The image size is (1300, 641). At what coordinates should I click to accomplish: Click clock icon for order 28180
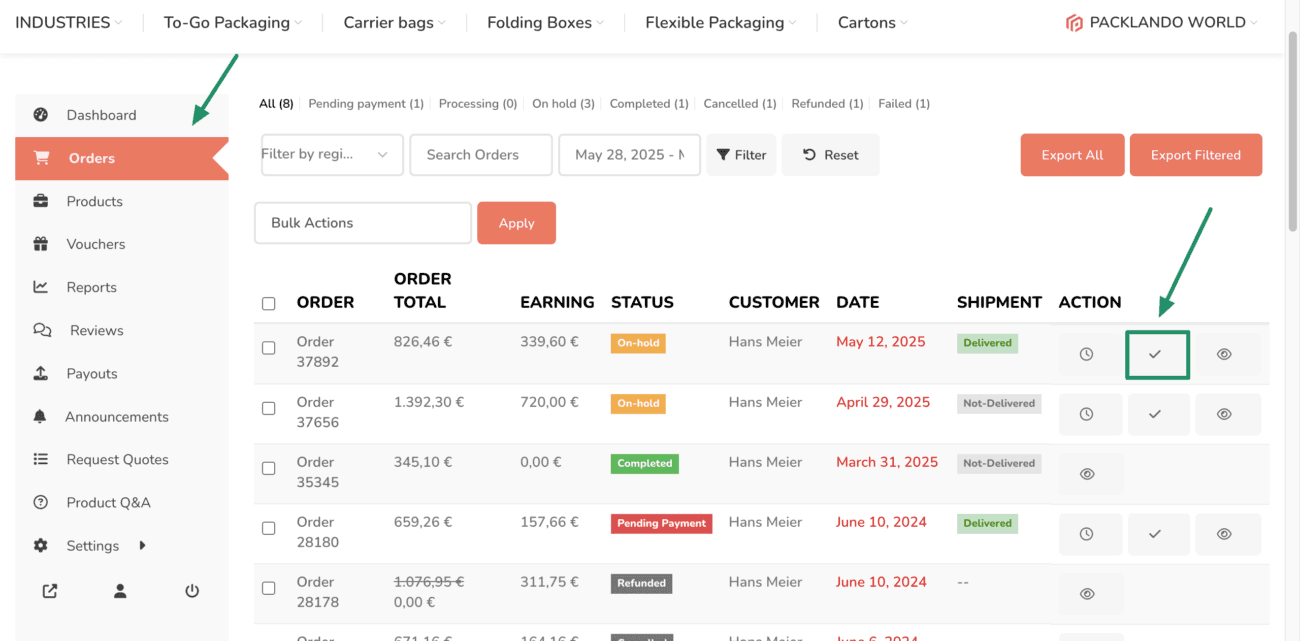[1087, 534]
